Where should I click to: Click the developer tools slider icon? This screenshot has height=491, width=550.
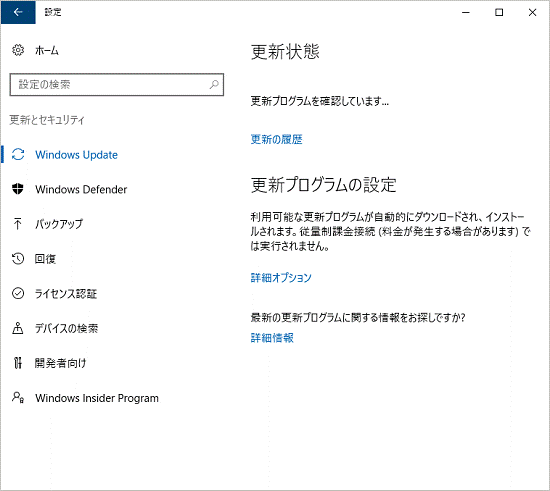click(18, 363)
